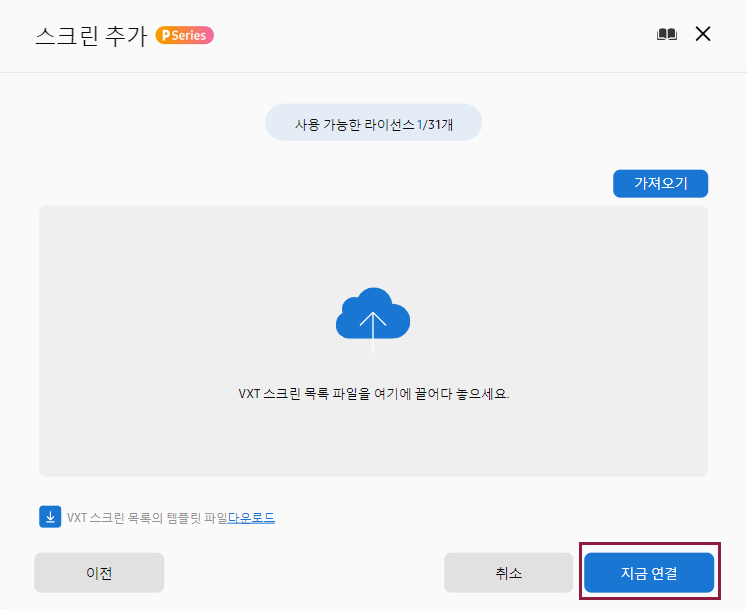Cancel with the 취소 button
This screenshot has width=747, height=609.
tap(508, 572)
